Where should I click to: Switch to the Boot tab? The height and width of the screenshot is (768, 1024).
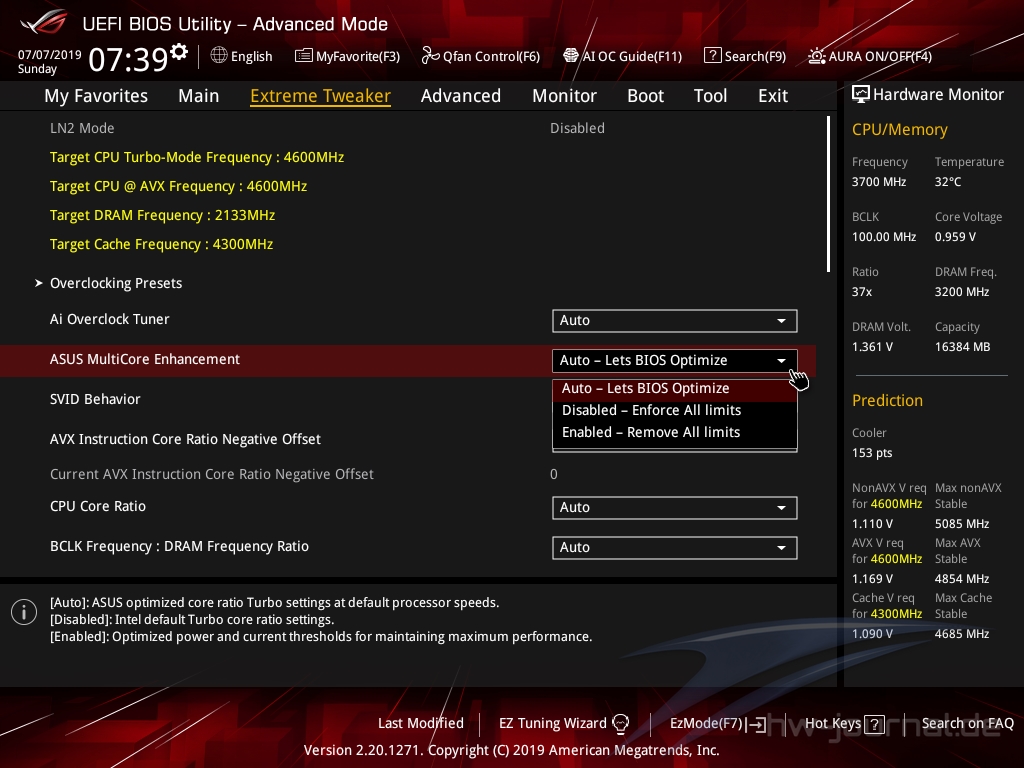pos(645,96)
